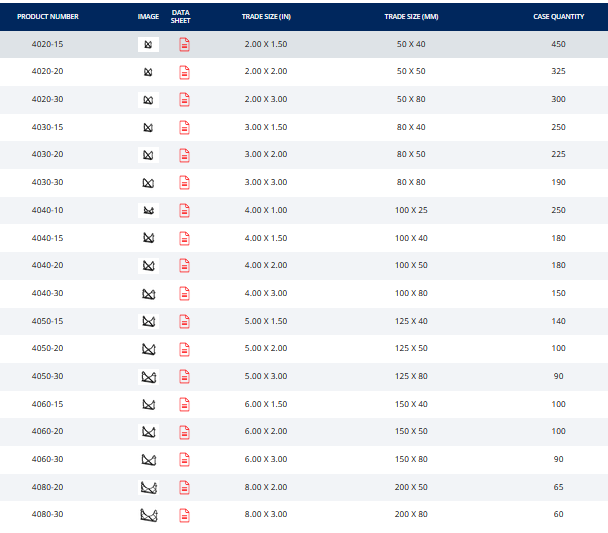Open product image for 4080-20
Screen dimensions: 608x533
(x=148, y=487)
